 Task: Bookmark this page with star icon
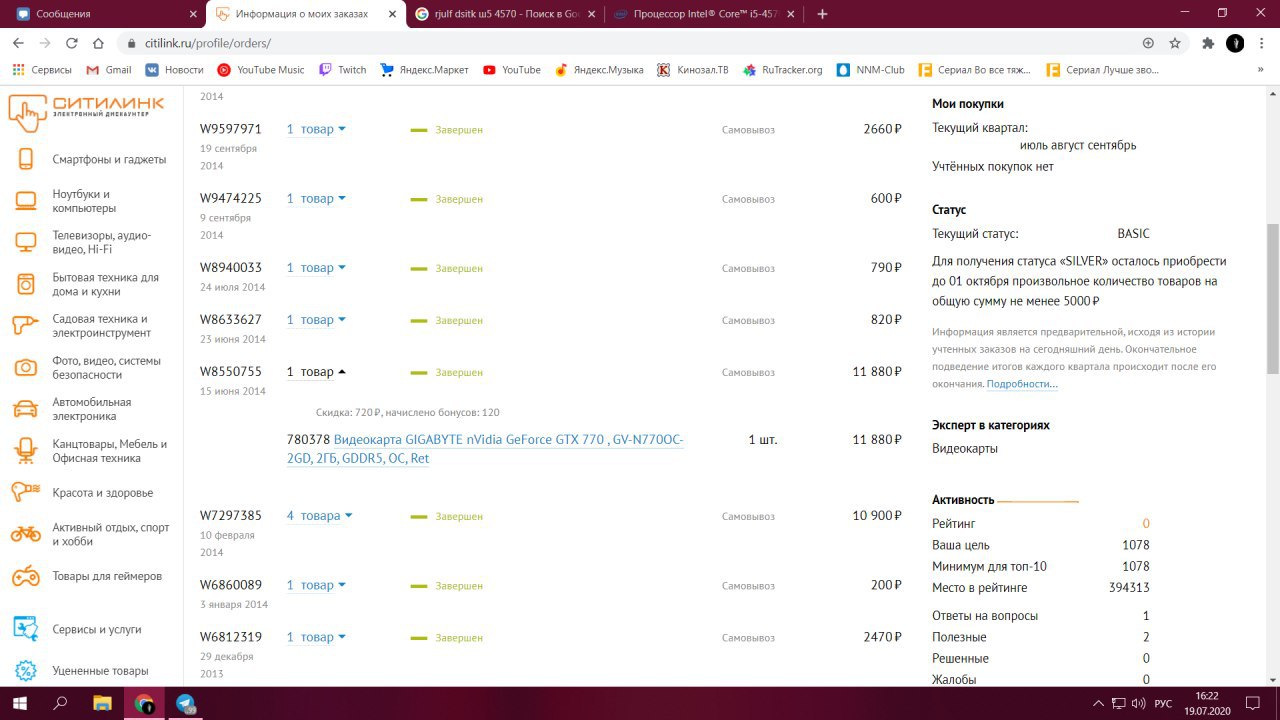click(x=1175, y=43)
